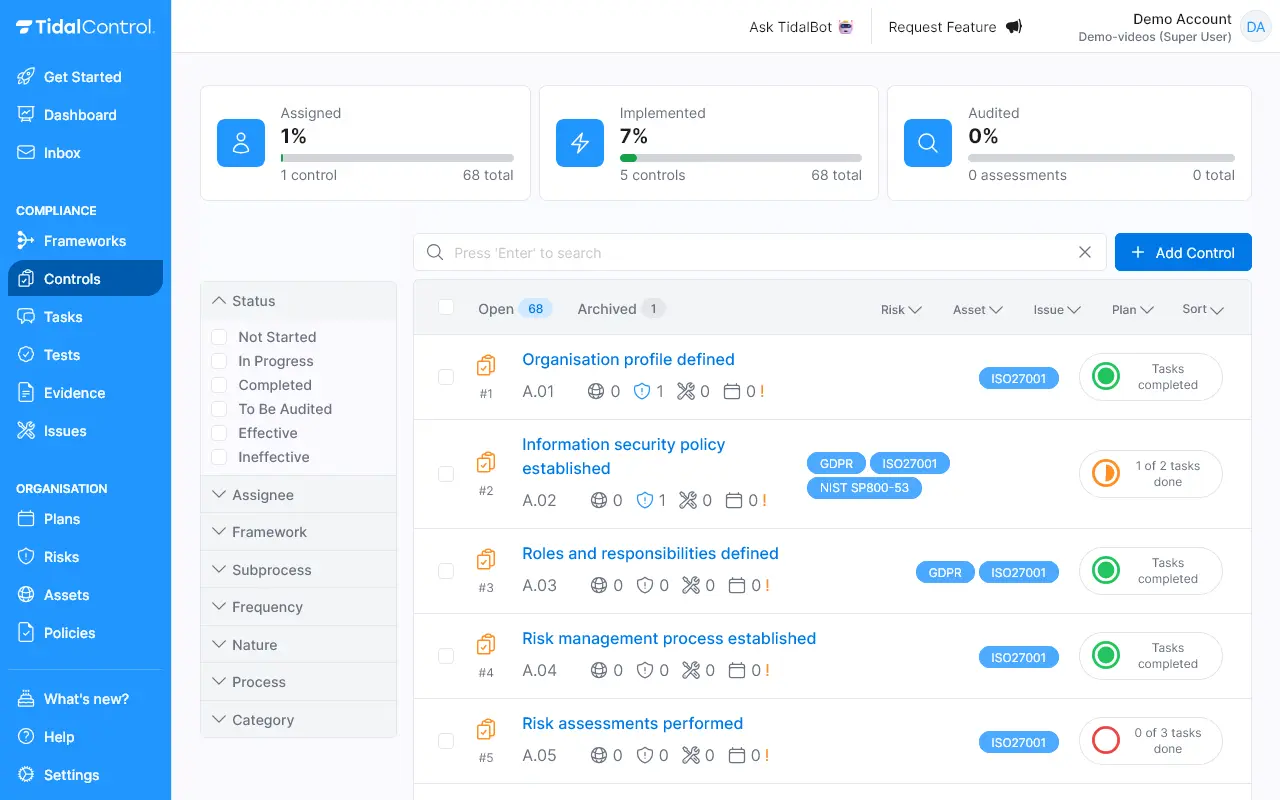The width and height of the screenshot is (1280, 800).
Task: Click the Add Control button
Action: [1183, 253]
